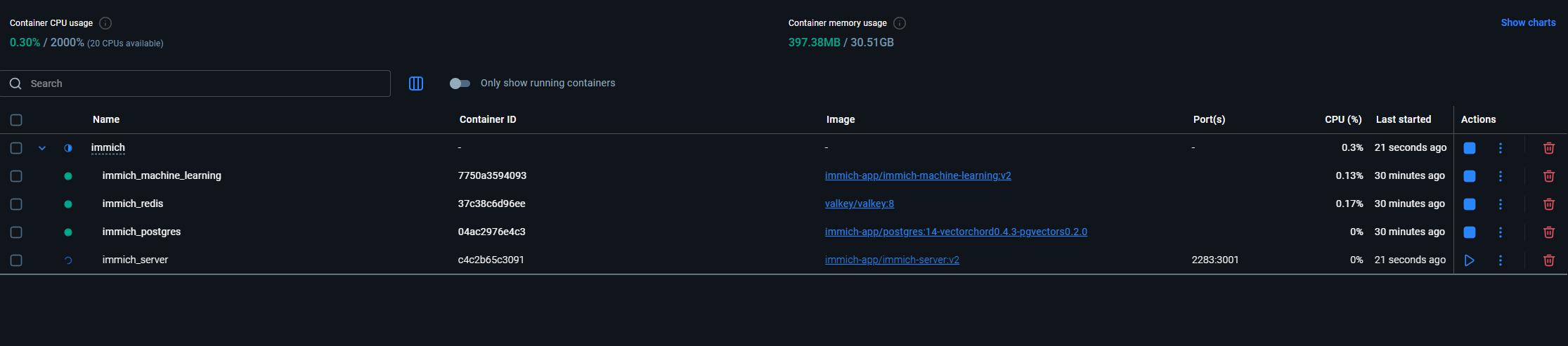This screenshot has height=346, width=1568.
Task: Delete the immich_server container
Action: click(1548, 260)
